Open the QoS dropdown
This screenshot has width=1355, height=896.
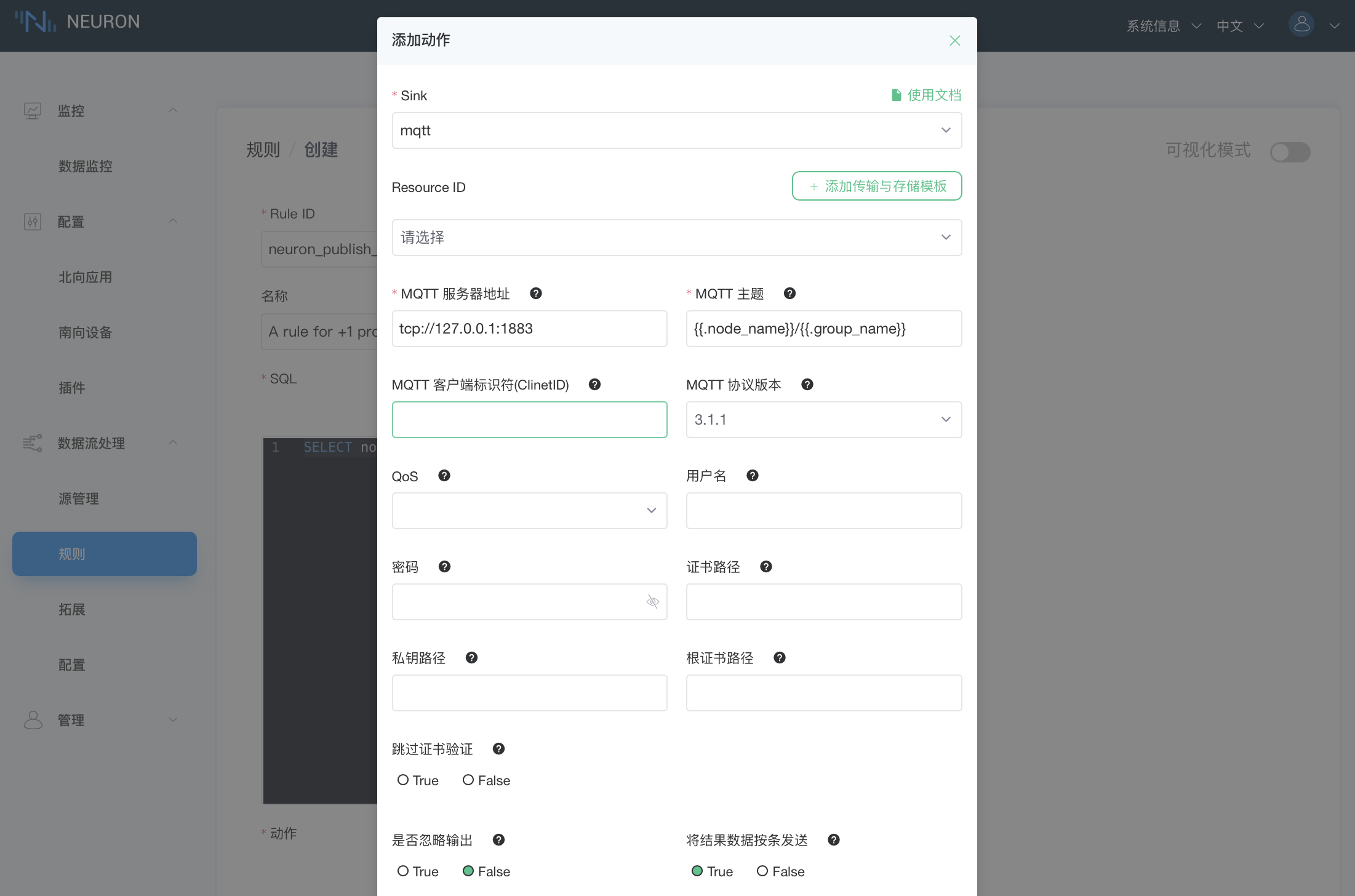coord(529,511)
